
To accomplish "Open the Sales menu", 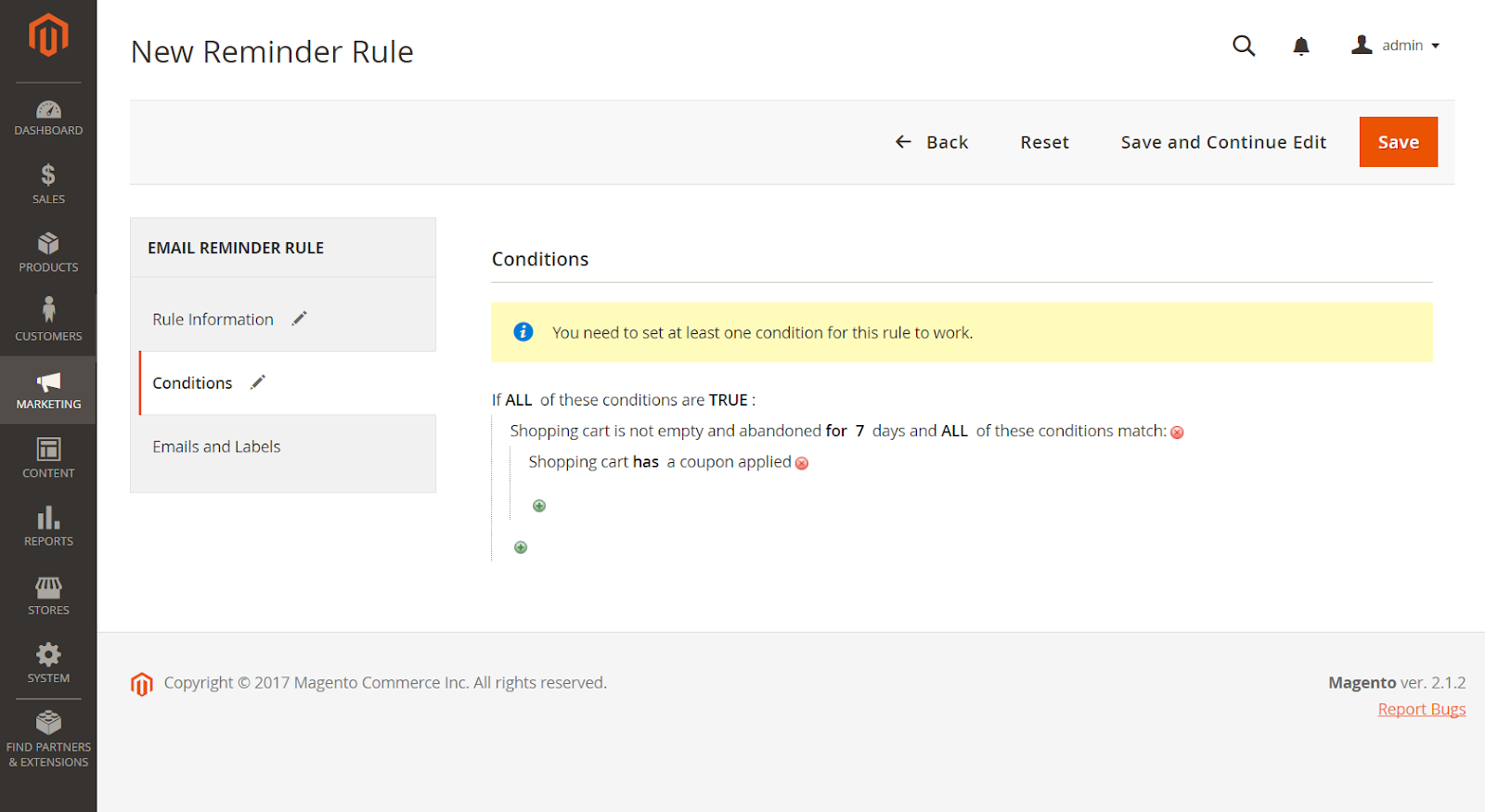I will [48, 185].
